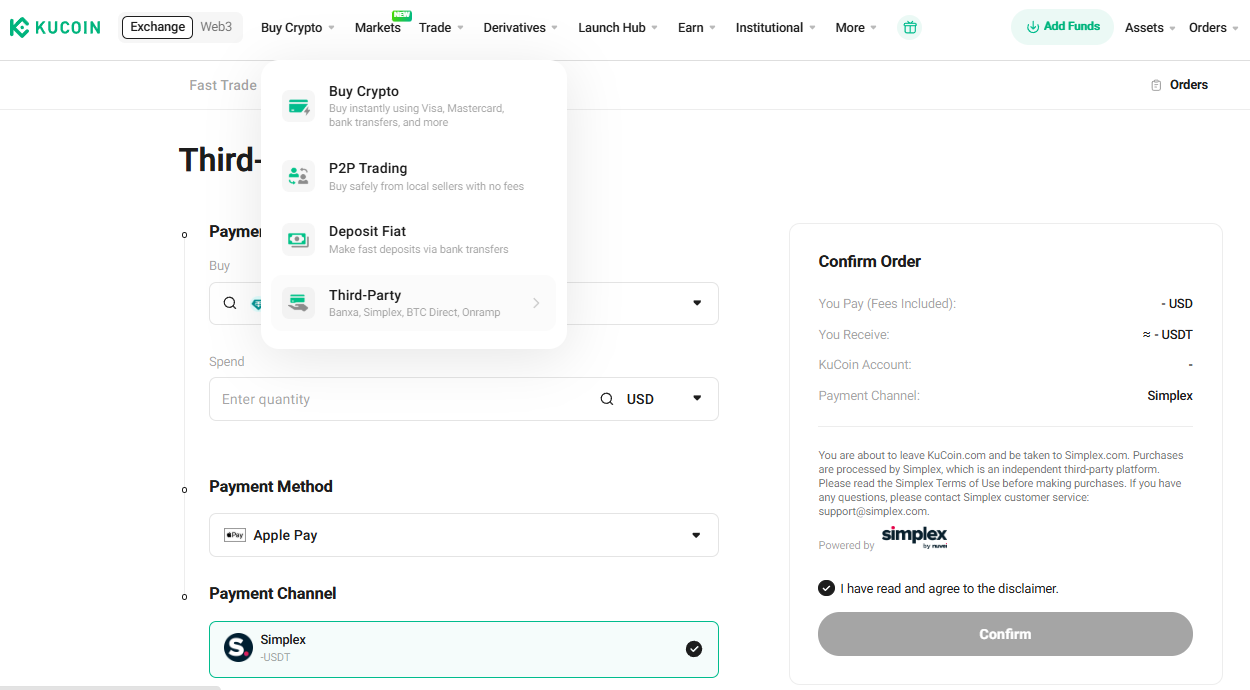Uncheck the disclaimer agreement checkbox
Screen dimensions: 1250x690
(826, 588)
